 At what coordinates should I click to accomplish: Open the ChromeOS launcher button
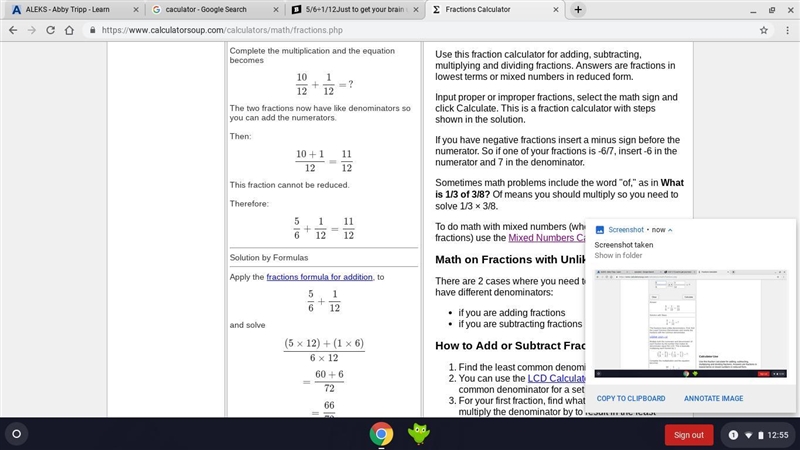[x=16, y=434]
